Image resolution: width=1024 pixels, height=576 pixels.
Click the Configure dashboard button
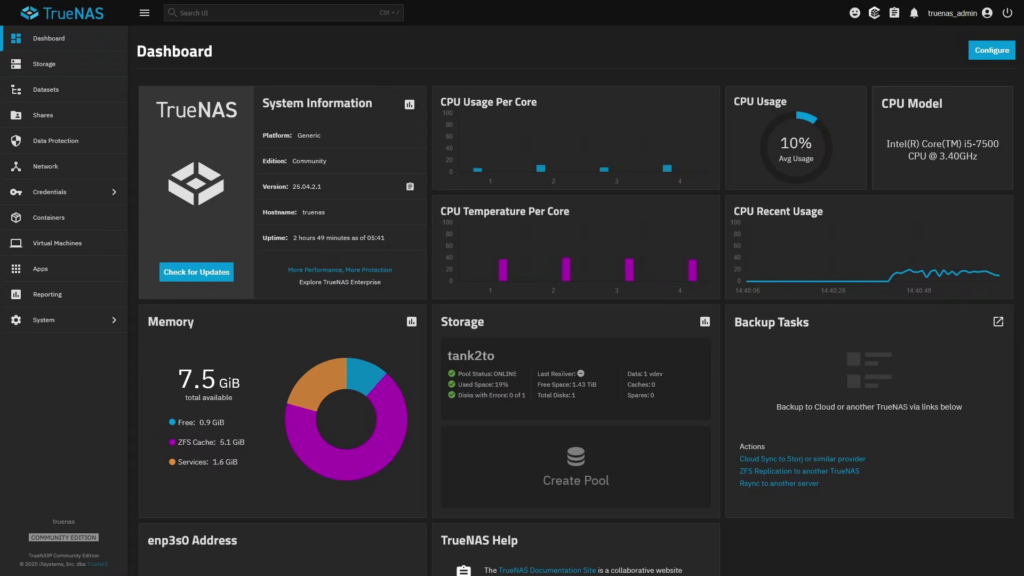[991, 50]
